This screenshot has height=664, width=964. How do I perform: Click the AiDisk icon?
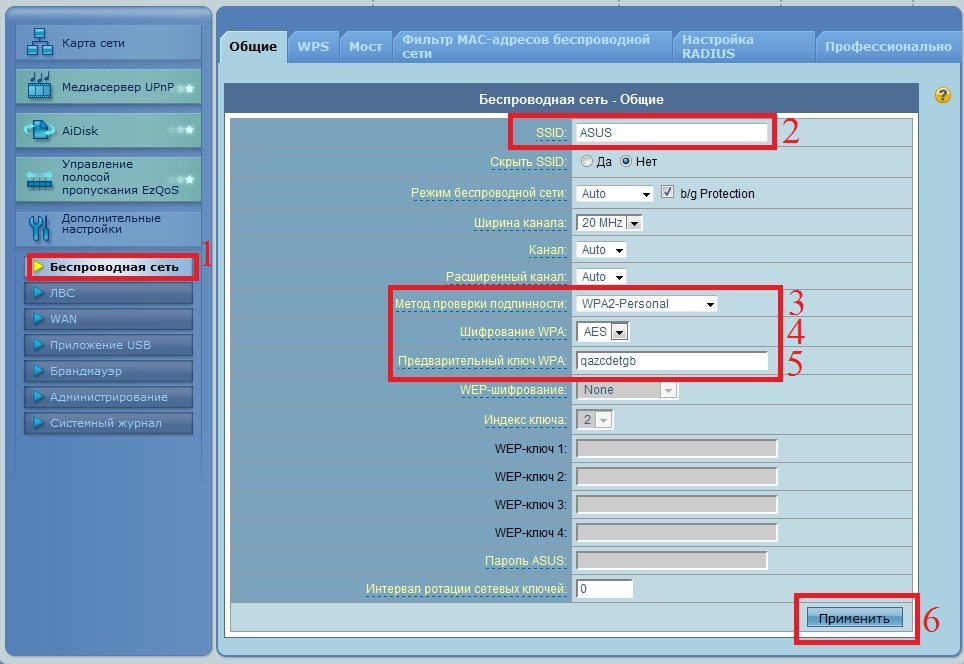(x=39, y=131)
